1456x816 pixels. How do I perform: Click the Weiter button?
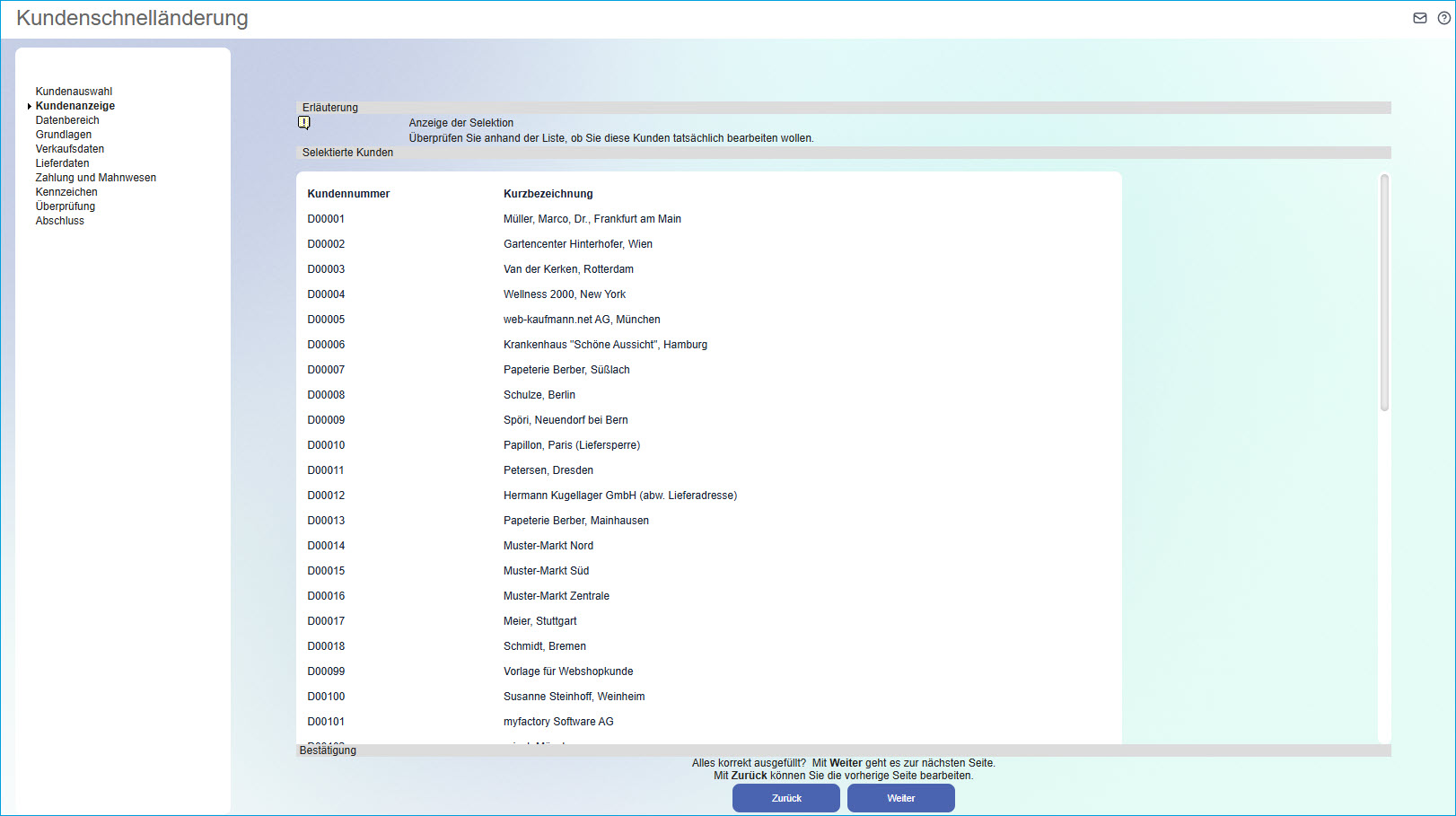900,798
